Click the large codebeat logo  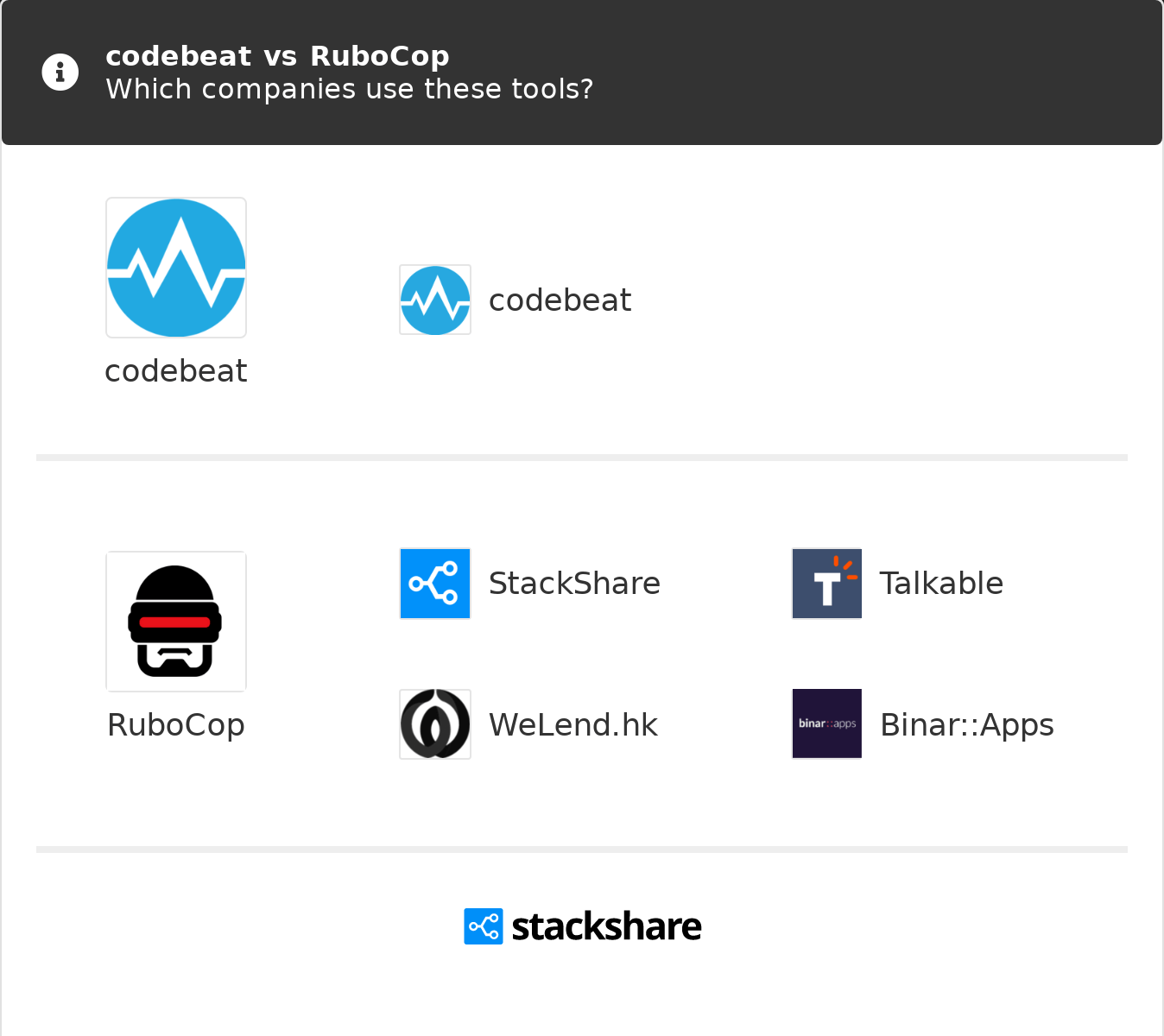click(x=176, y=268)
